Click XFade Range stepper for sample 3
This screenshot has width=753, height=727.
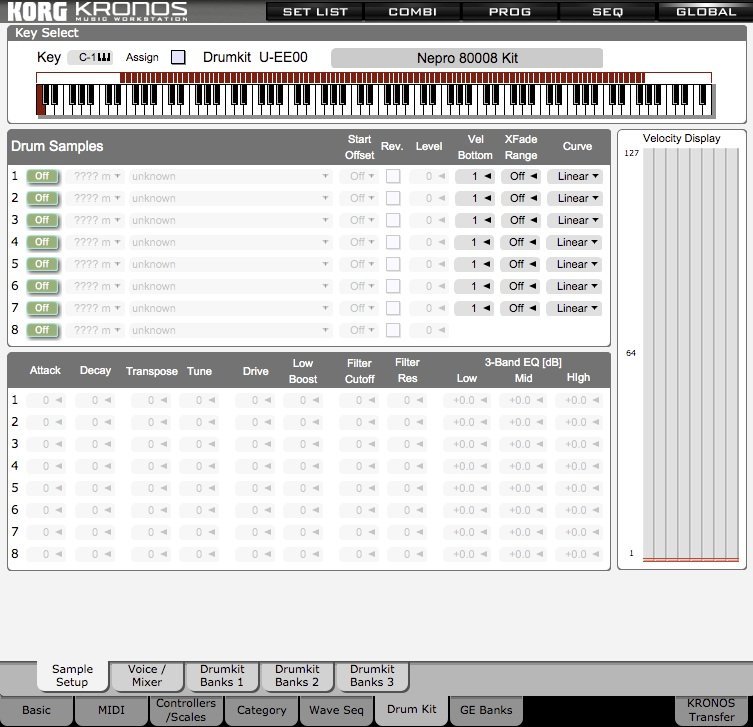click(x=521, y=220)
